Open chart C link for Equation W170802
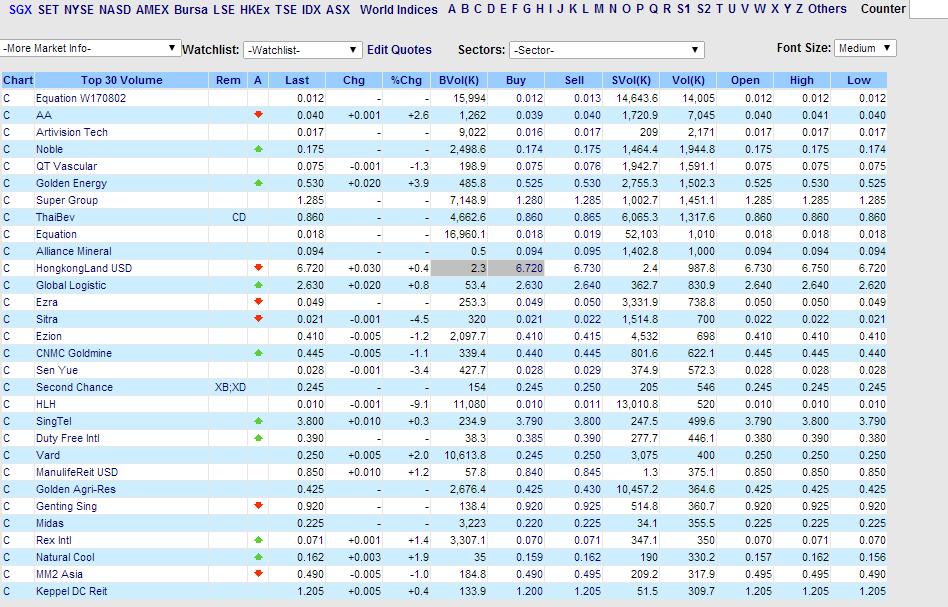Viewport: 948px width, 607px height. click(x=7, y=98)
